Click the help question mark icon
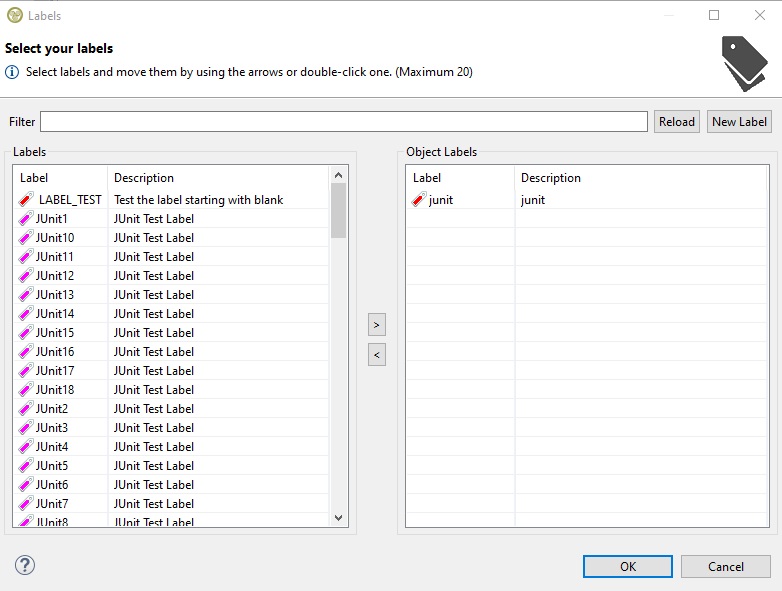The image size is (782, 591). click(x=25, y=565)
